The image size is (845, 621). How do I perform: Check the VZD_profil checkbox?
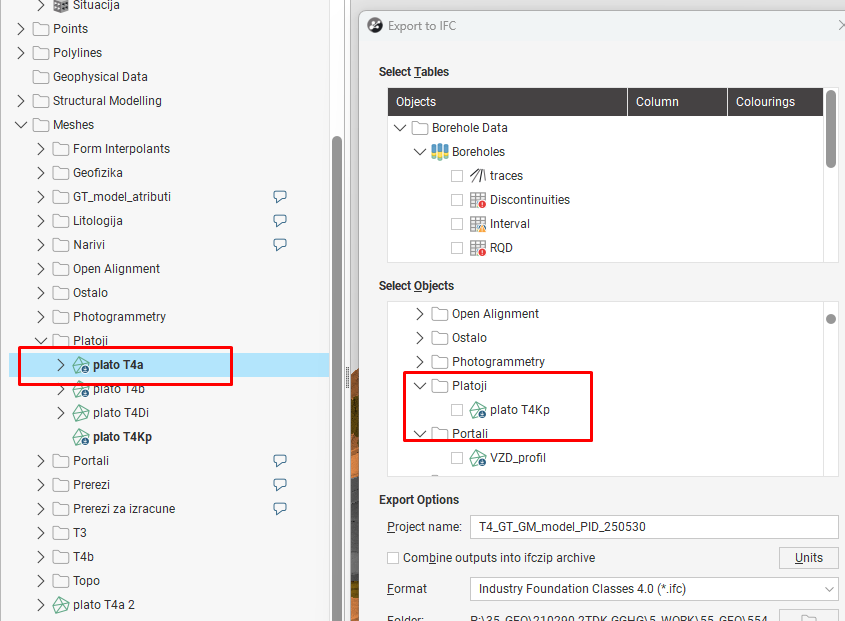[457, 458]
